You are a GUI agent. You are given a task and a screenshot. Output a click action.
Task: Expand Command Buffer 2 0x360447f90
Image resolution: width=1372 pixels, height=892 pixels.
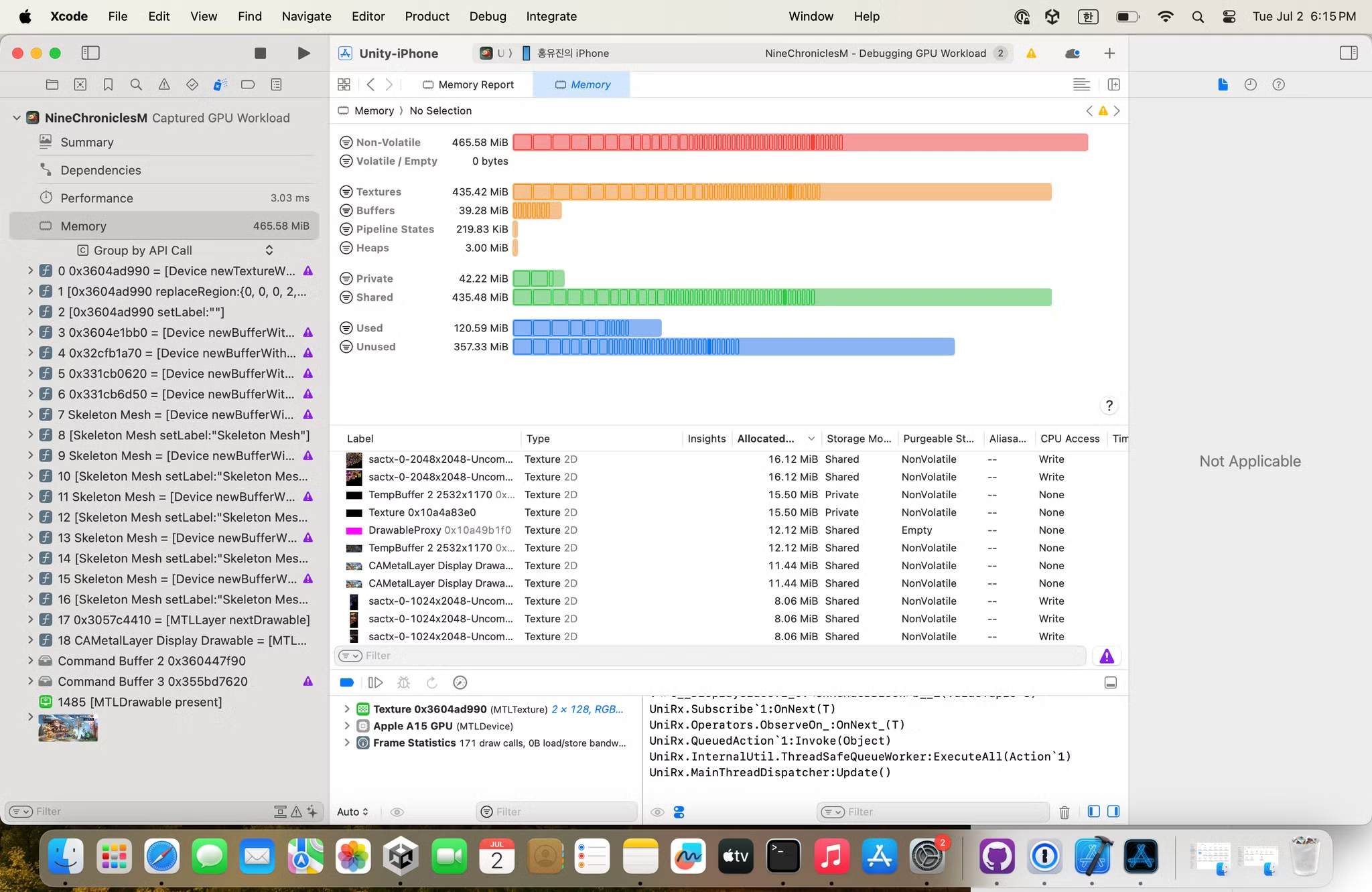[30, 661]
